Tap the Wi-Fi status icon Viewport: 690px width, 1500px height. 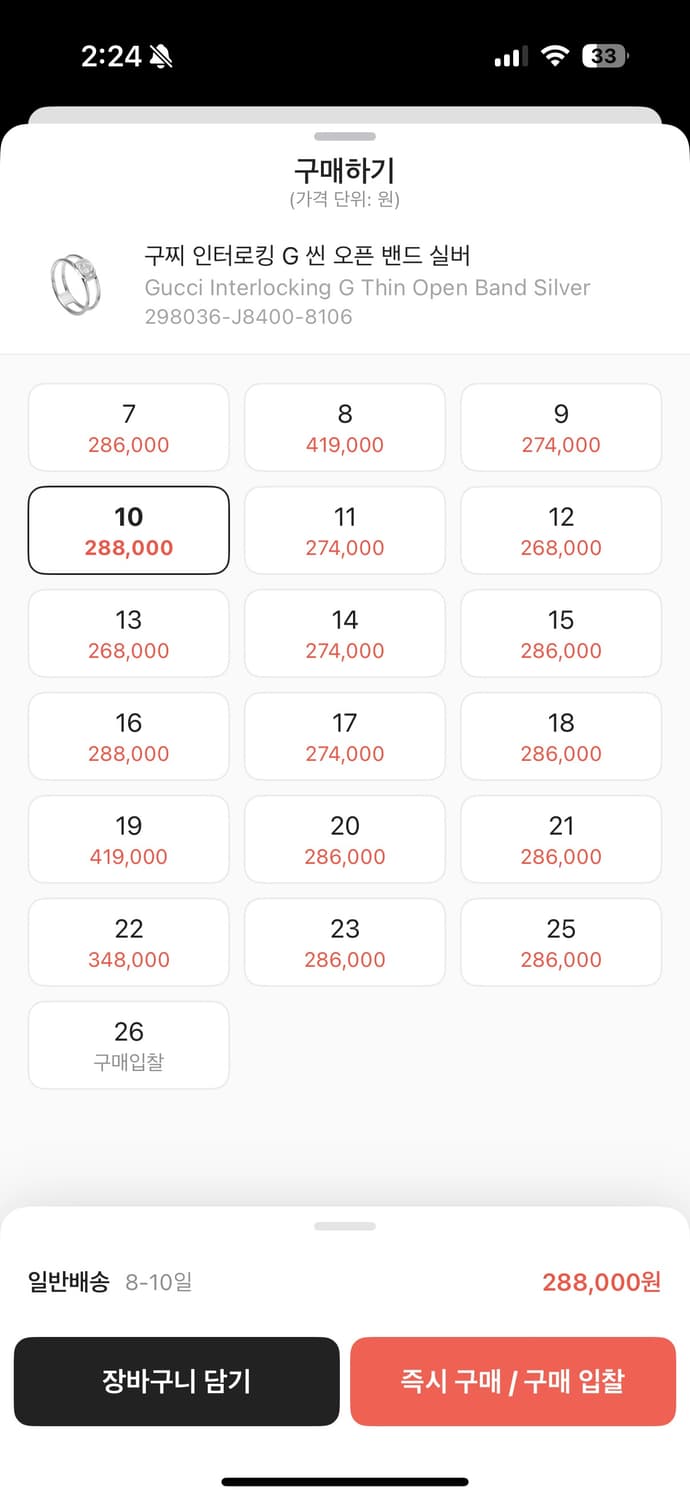(x=554, y=56)
